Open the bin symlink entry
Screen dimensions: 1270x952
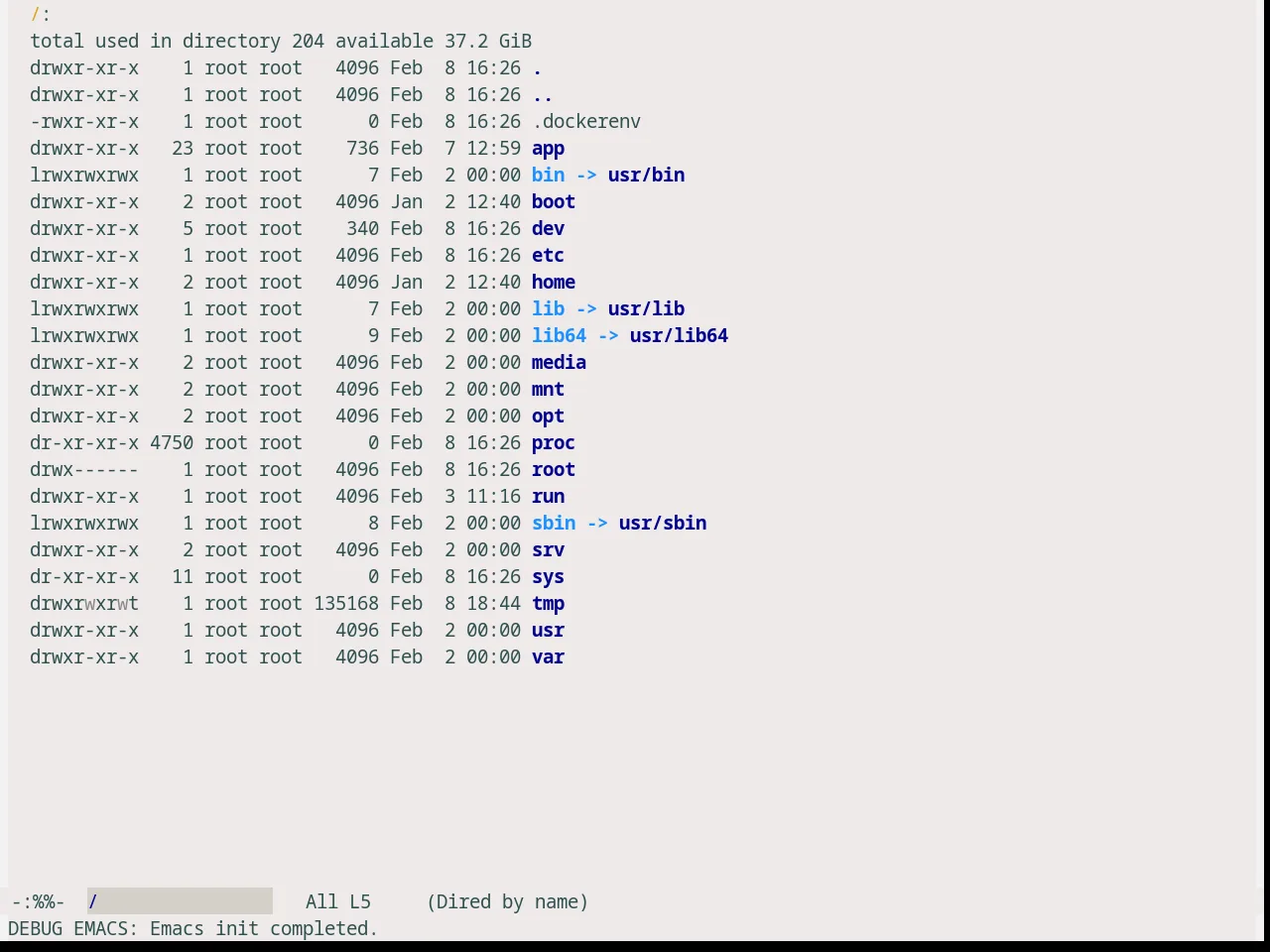pyautogui.click(x=548, y=176)
